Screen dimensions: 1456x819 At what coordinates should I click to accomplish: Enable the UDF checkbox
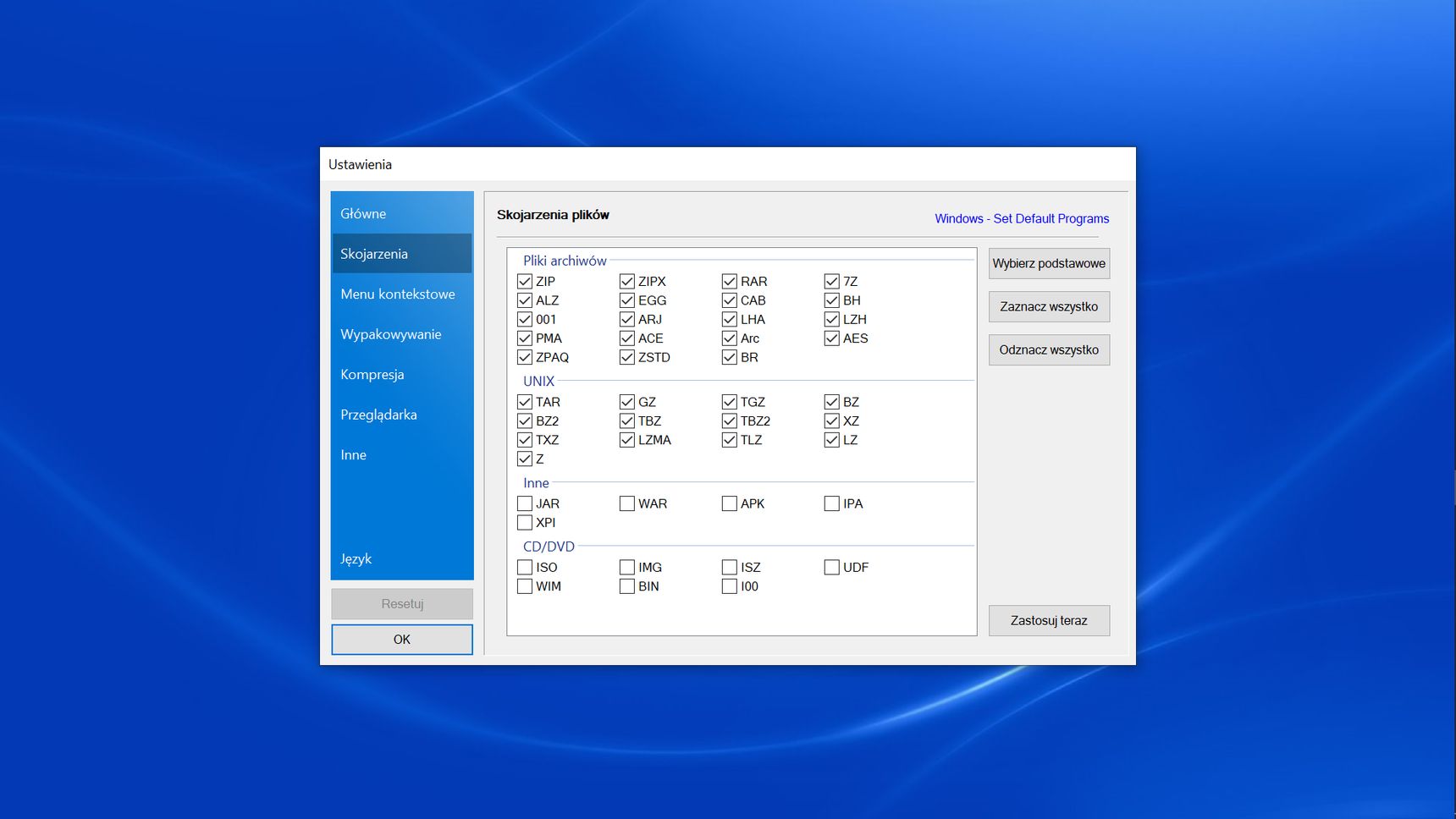[x=832, y=567]
